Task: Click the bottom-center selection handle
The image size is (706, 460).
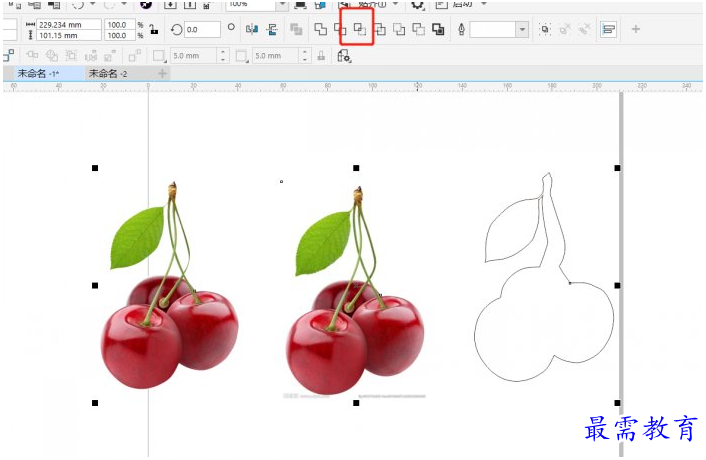Action: click(356, 403)
